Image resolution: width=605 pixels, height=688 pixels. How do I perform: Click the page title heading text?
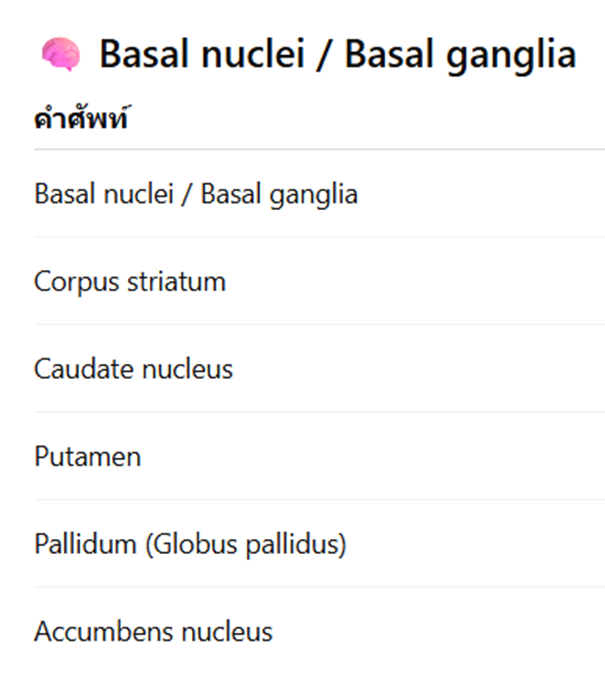tap(337, 55)
